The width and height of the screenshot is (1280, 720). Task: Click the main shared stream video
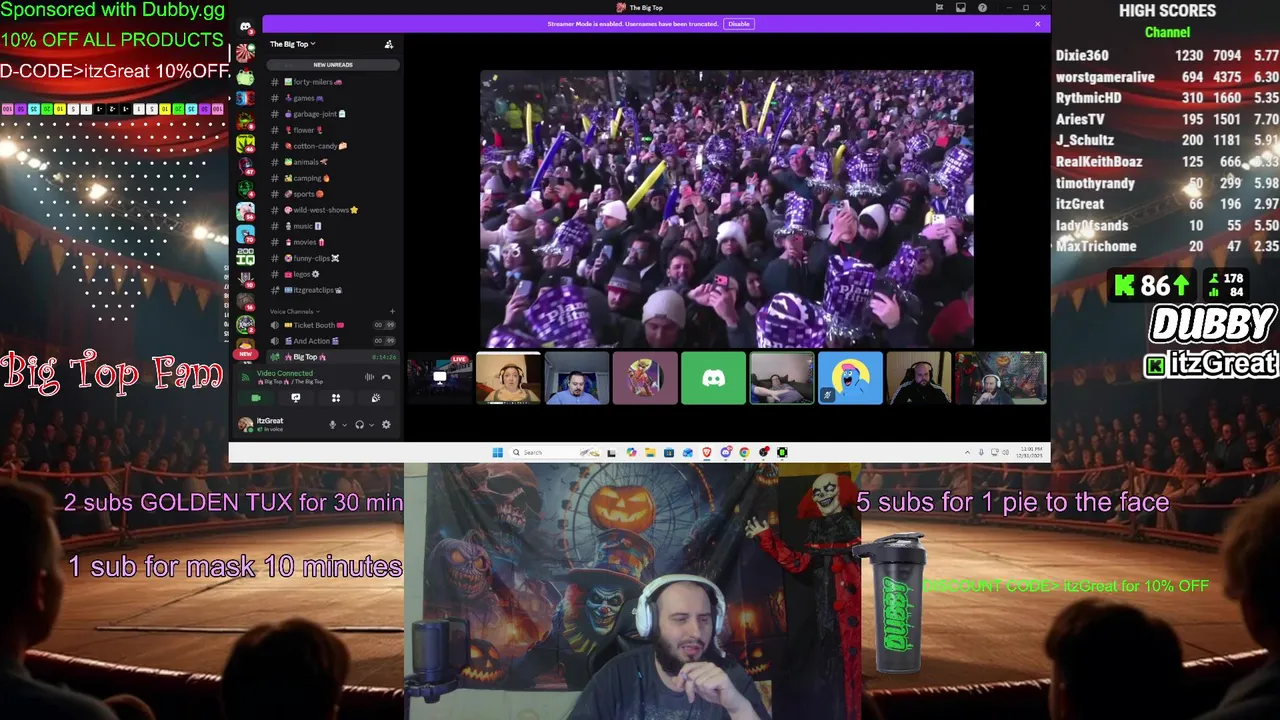pyautogui.click(x=727, y=209)
